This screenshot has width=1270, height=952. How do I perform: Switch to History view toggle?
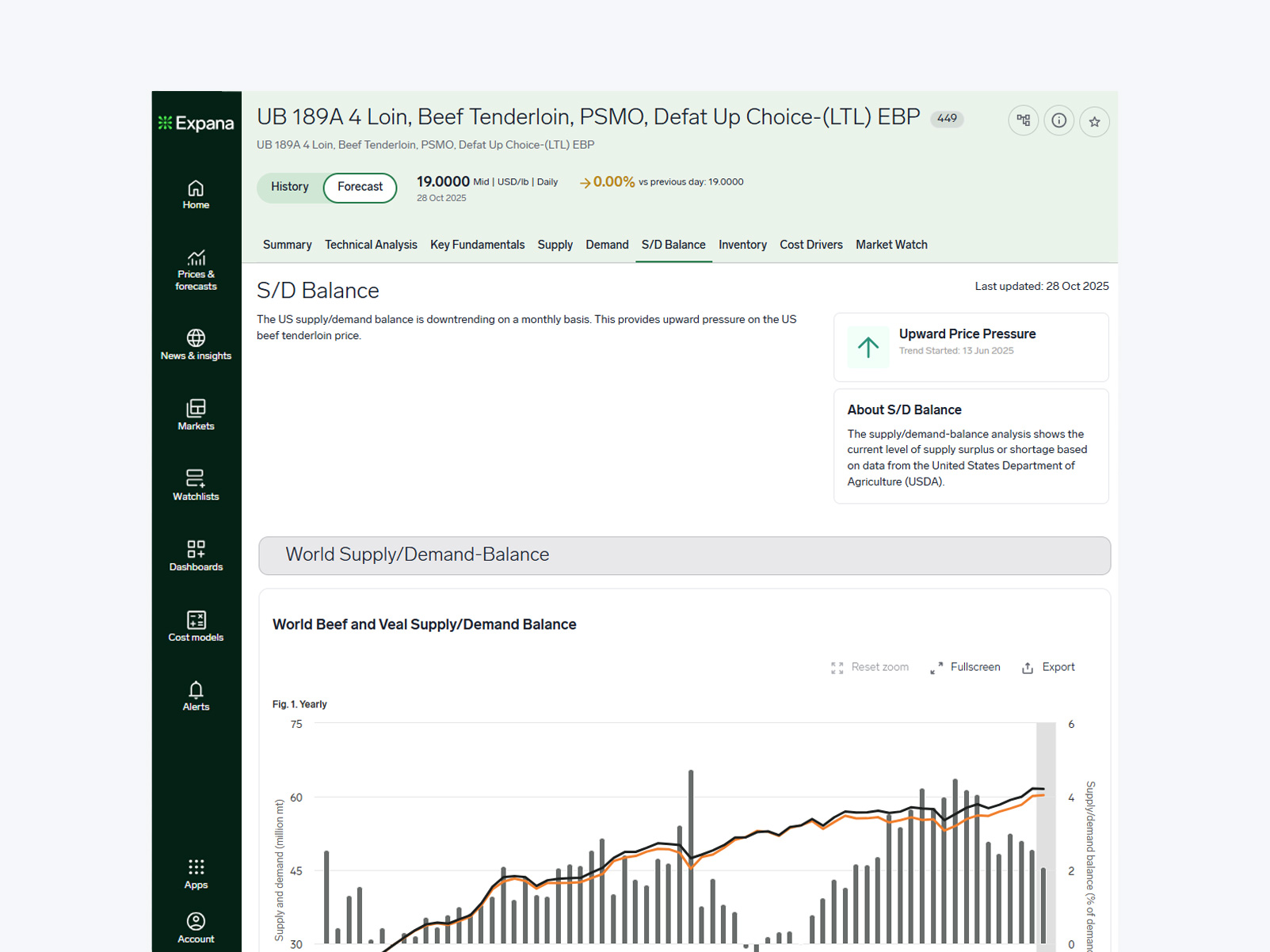[290, 187]
